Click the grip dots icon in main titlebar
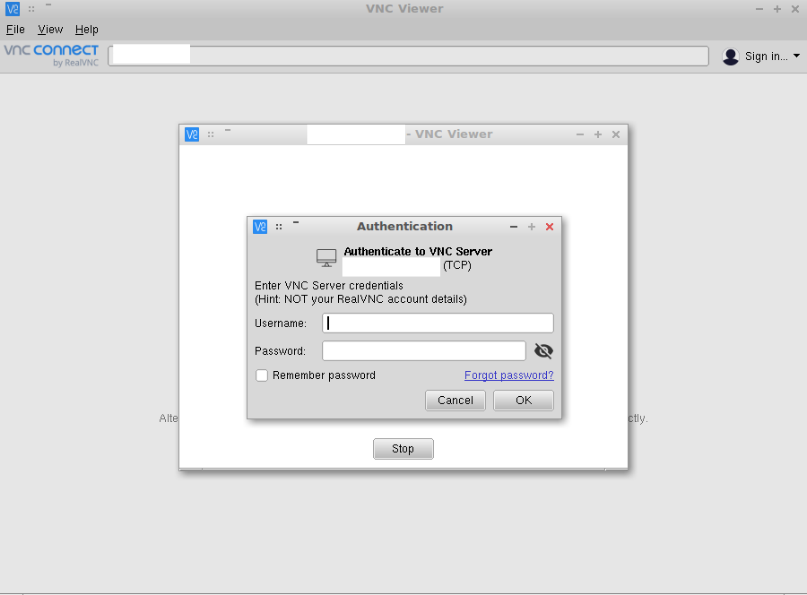The image size is (807, 595). (31, 9)
